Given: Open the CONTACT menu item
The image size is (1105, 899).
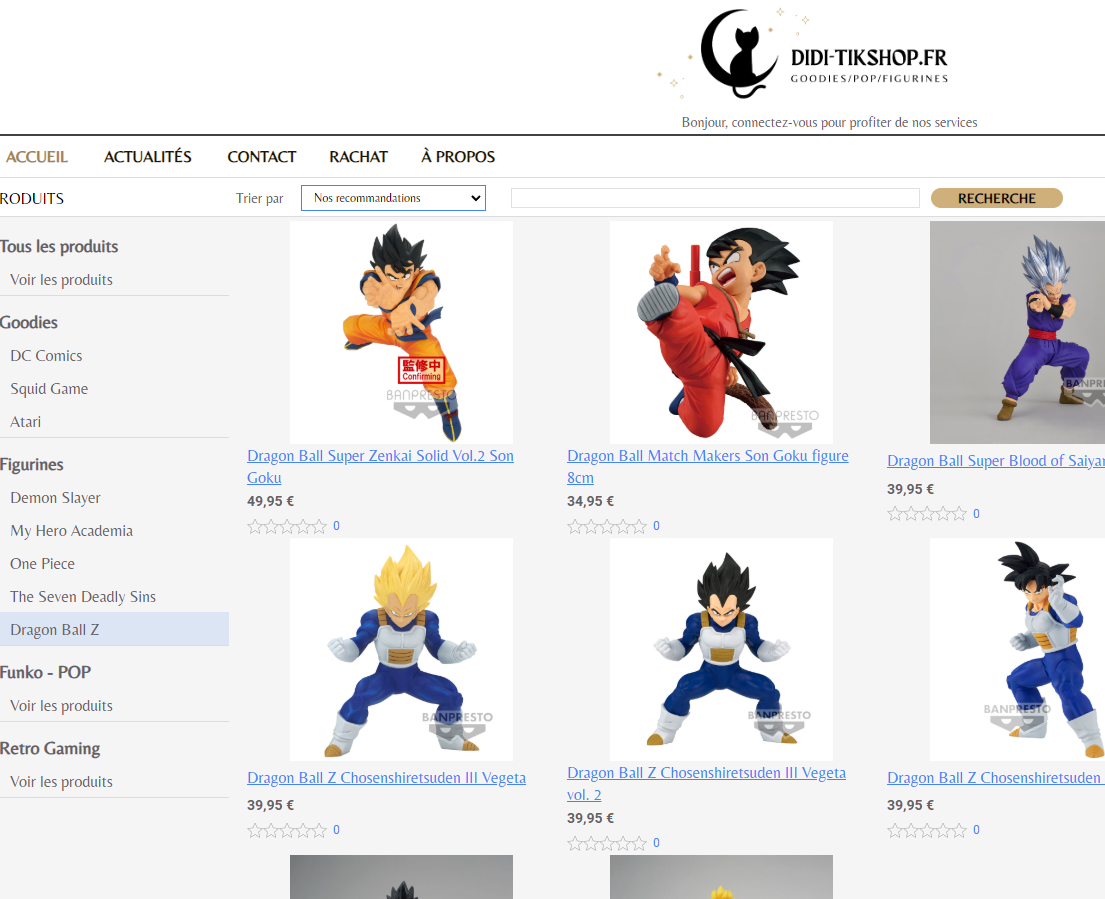Looking at the screenshot, I should coord(261,156).
